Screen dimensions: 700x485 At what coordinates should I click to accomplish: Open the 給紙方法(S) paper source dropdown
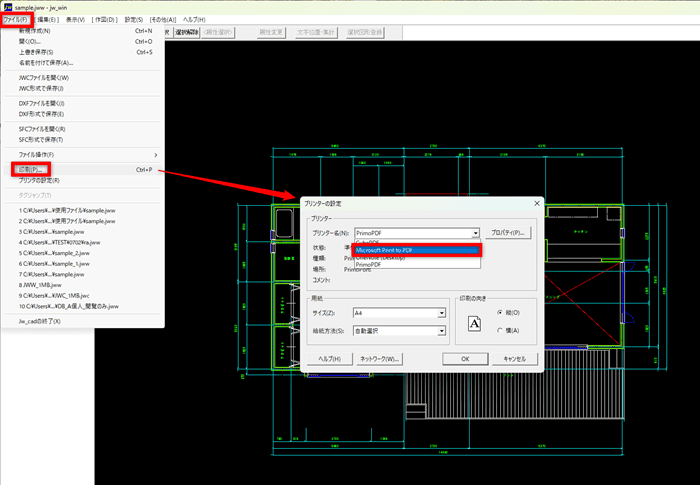click(442, 331)
